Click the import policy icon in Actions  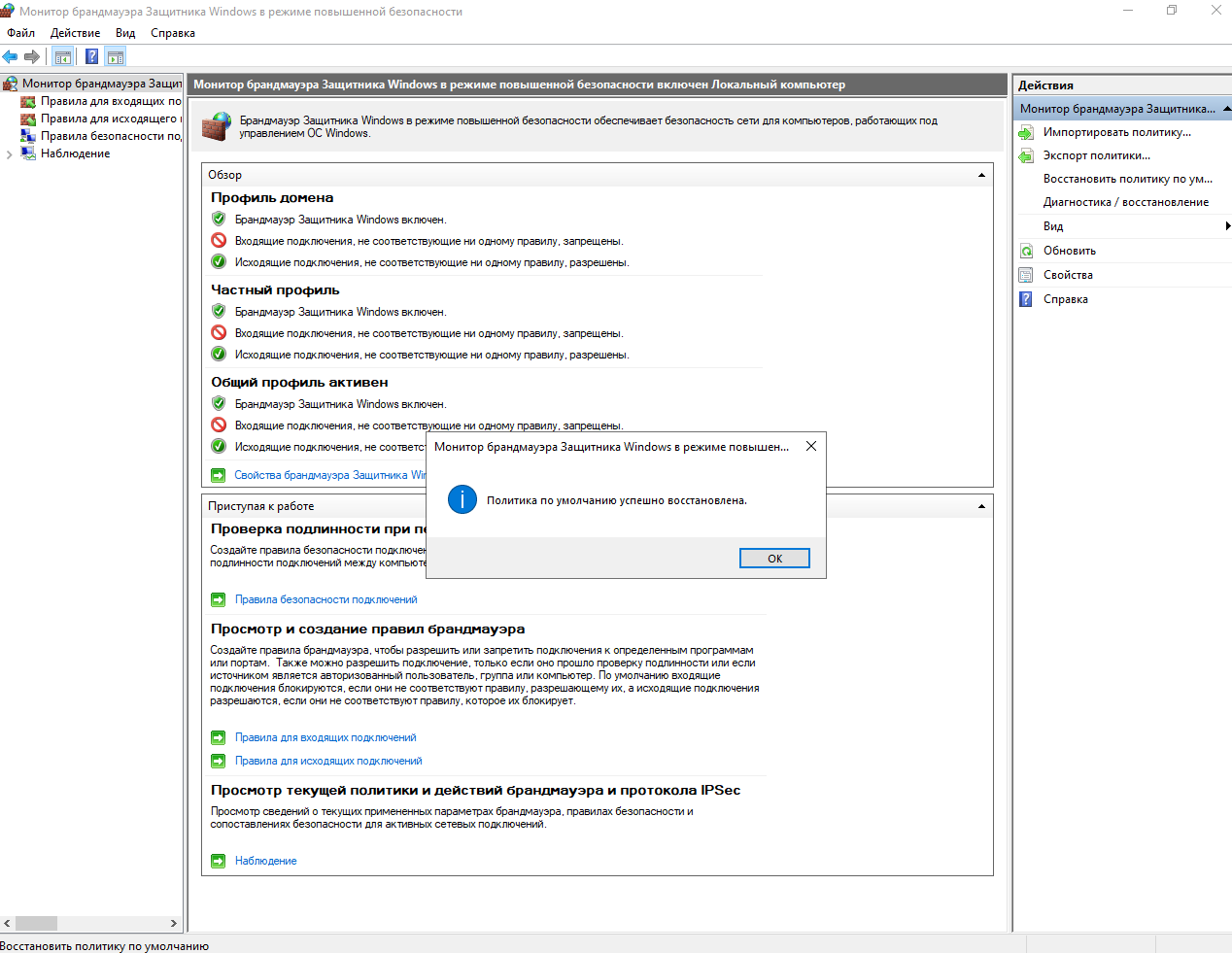(1026, 132)
